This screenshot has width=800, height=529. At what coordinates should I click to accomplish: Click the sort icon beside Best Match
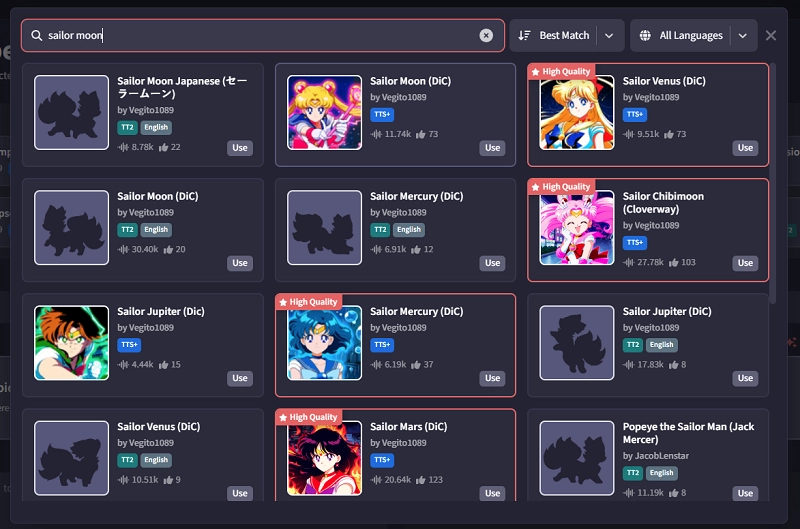pyautogui.click(x=524, y=35)
